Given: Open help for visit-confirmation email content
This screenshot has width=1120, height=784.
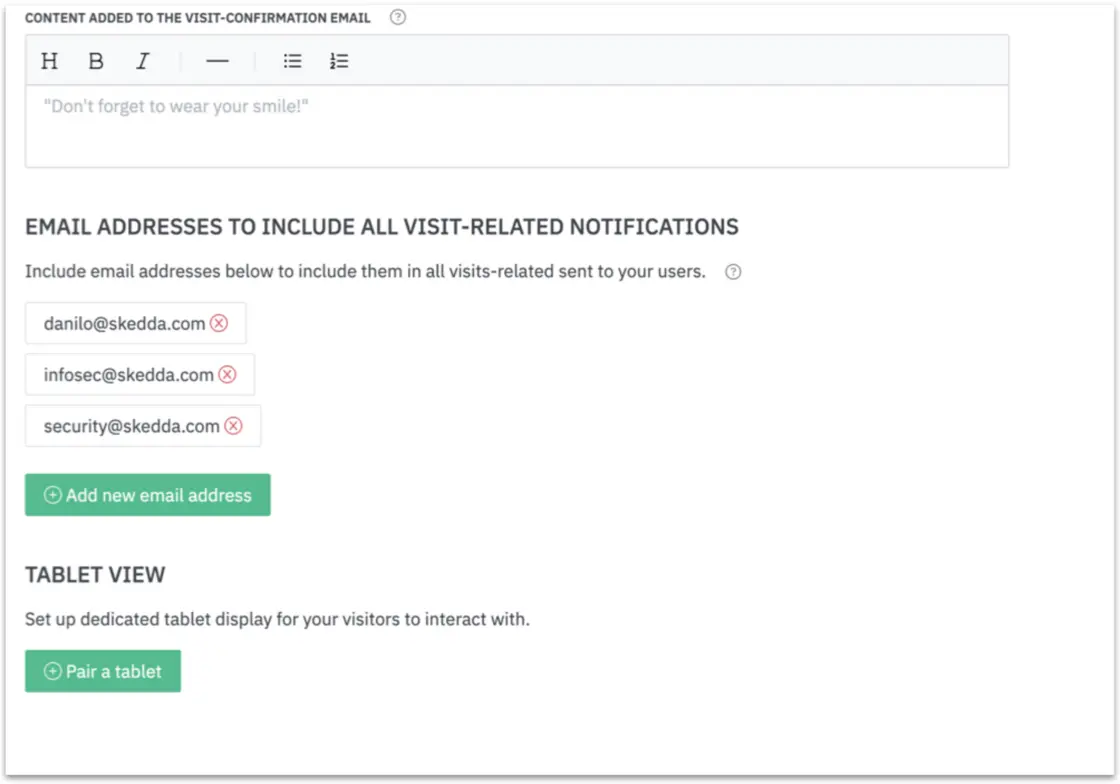Looking at the screenshot, I should pyautogui.click(x=397, y=17).
